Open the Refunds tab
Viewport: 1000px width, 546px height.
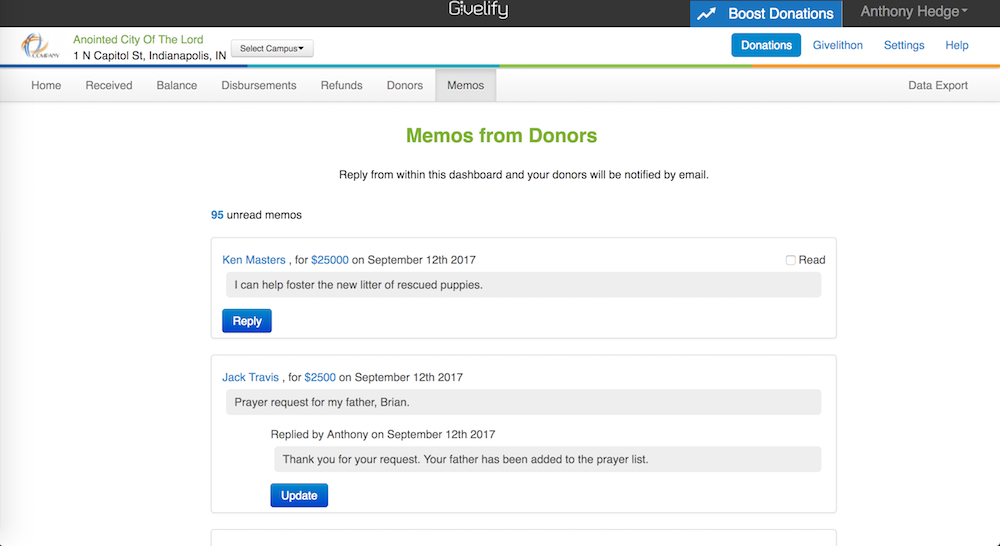[341, 85]
